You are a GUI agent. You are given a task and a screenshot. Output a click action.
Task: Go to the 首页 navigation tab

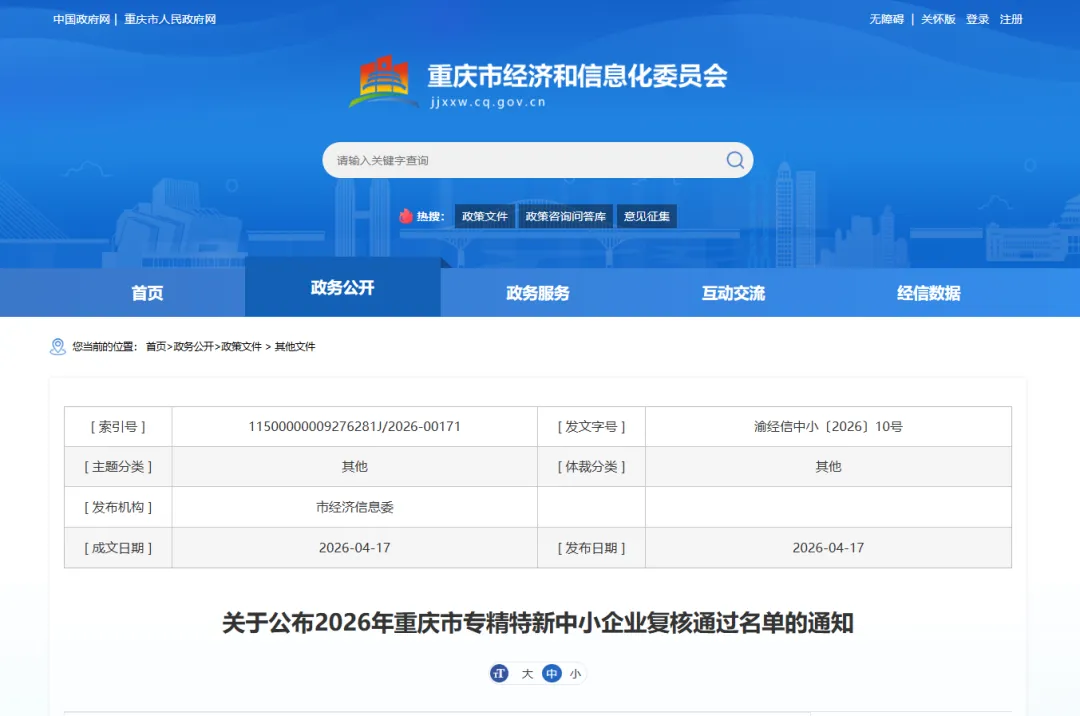point(147,293)
